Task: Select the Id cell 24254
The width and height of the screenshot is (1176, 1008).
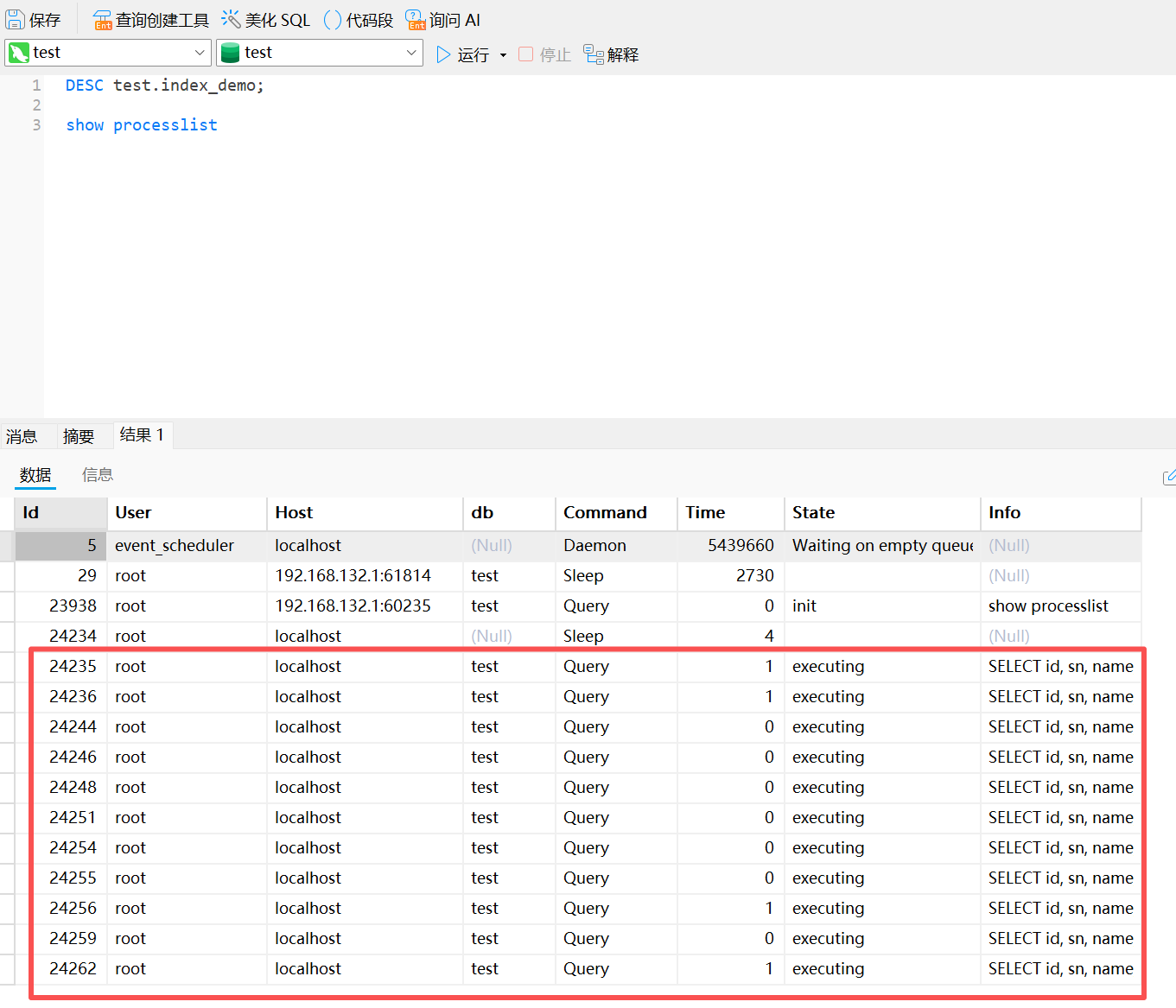Action: 60,848
